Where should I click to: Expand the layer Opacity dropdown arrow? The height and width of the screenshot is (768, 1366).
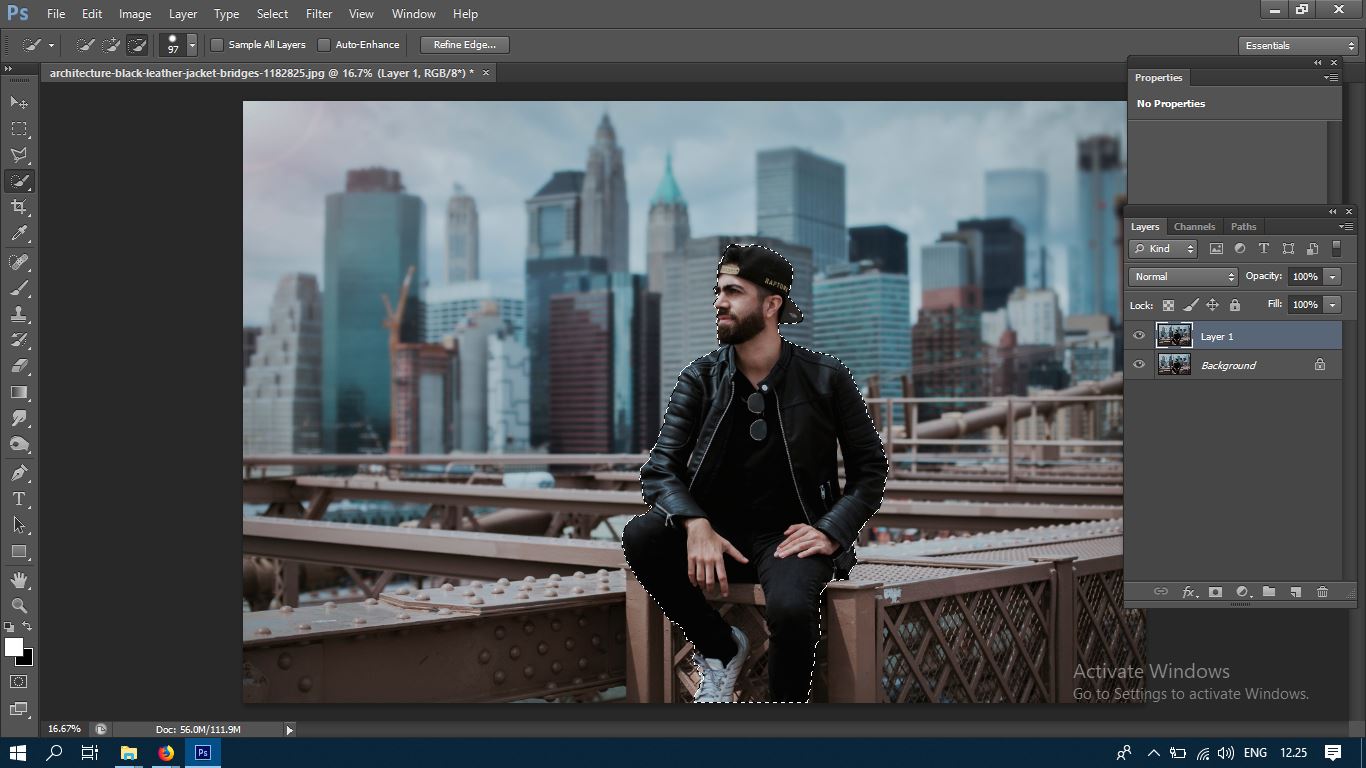[x=1333, y=277]
